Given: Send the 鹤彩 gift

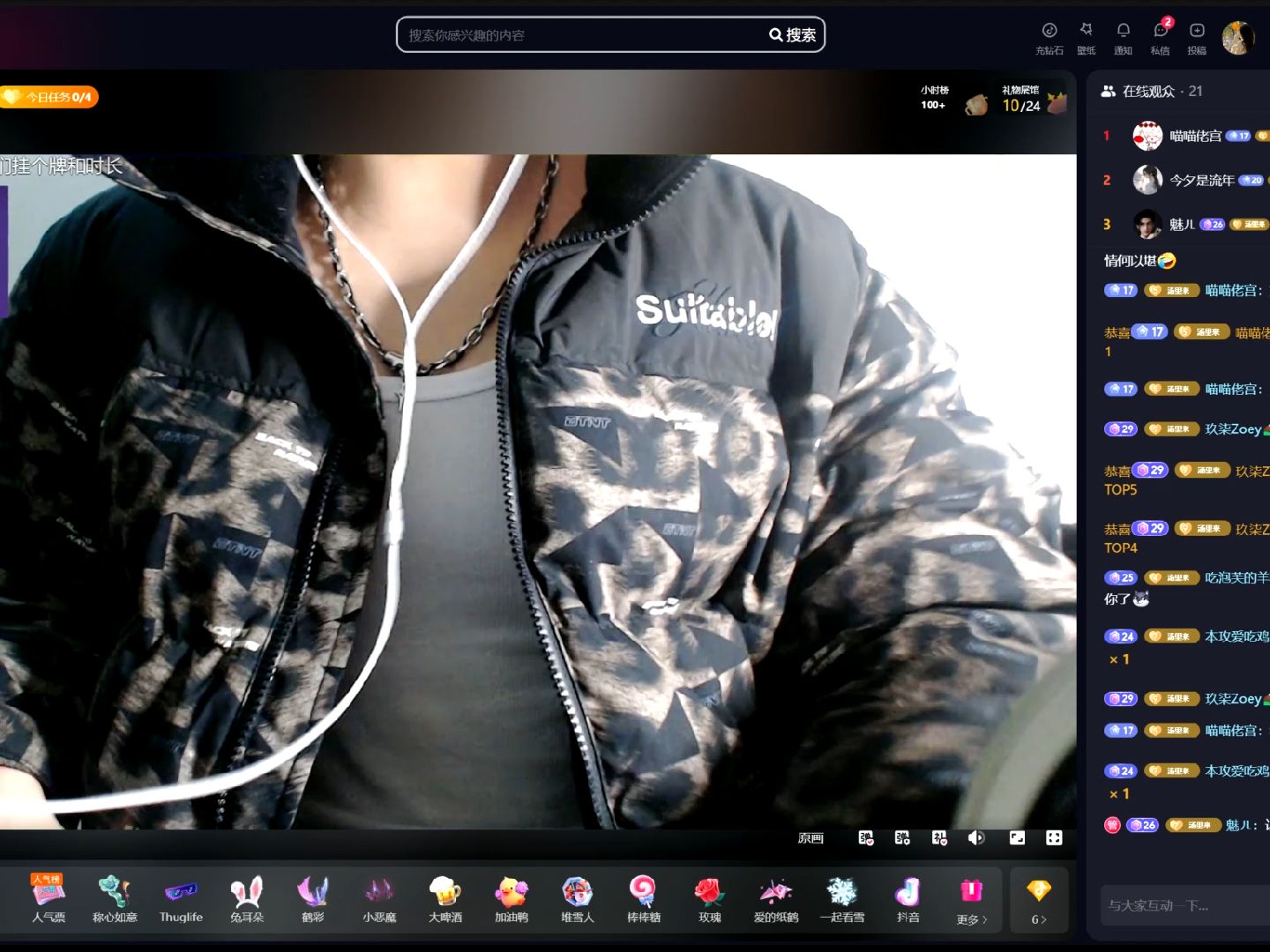Looking at the screenshot, I should tap(313, 899).
